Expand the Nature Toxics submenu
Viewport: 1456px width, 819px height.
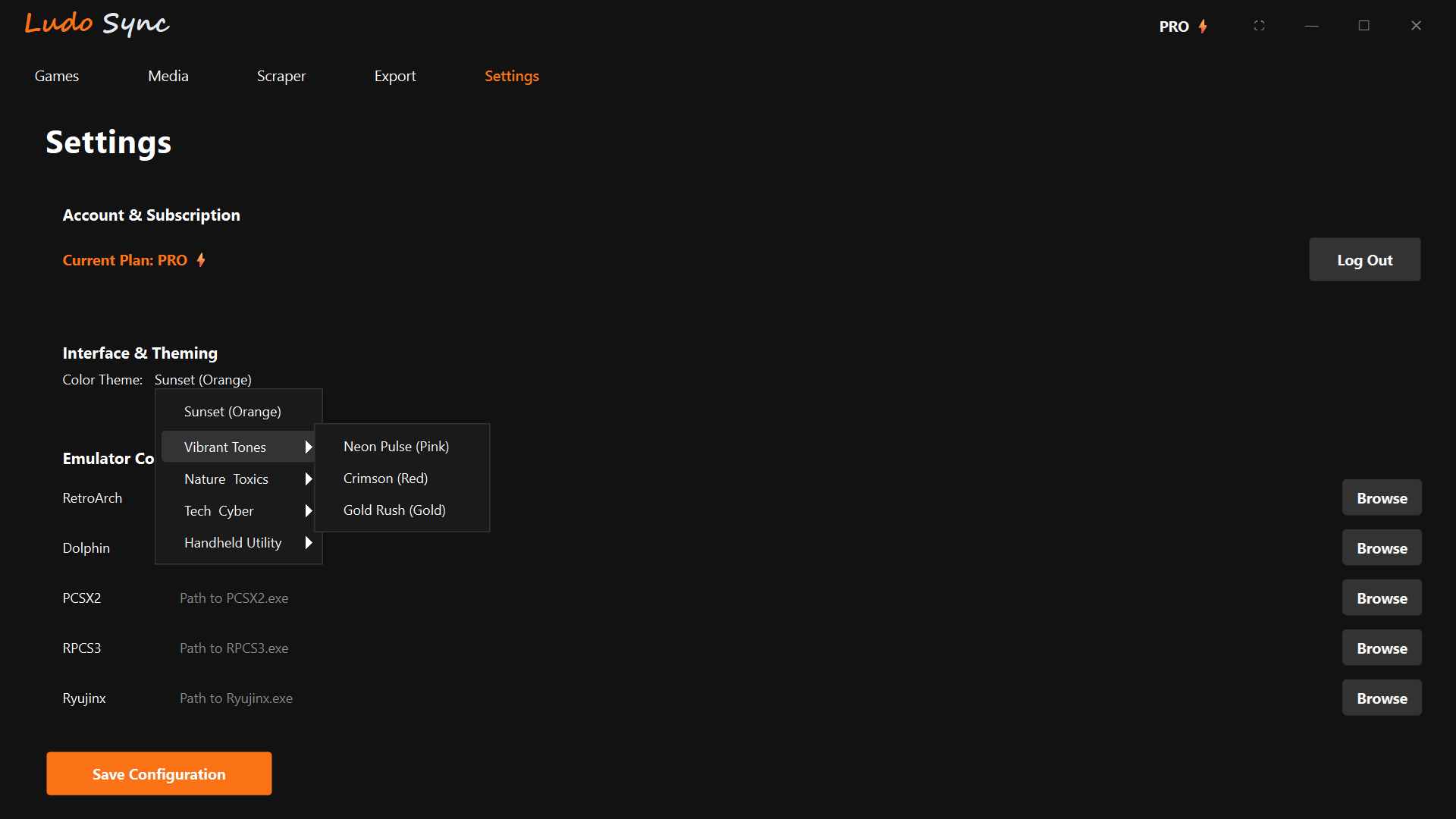tap(226, 479)
